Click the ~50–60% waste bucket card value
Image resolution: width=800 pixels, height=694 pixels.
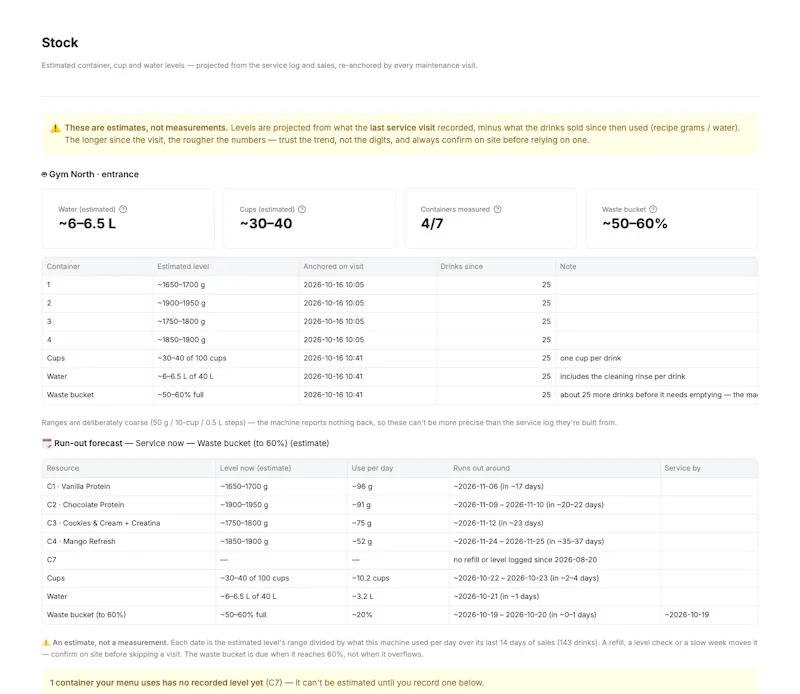tap(635, 224)
